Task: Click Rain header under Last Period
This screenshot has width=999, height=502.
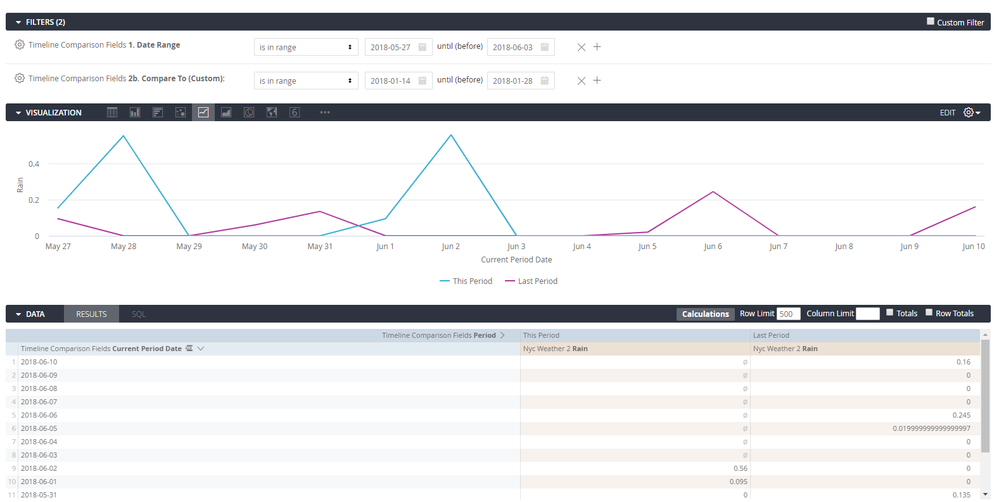Action: point(865,348)
